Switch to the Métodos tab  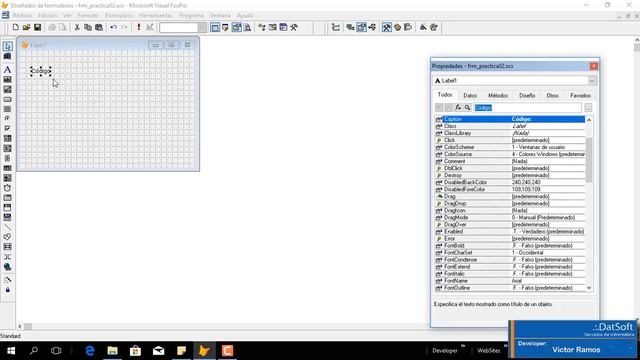(498, 96)
